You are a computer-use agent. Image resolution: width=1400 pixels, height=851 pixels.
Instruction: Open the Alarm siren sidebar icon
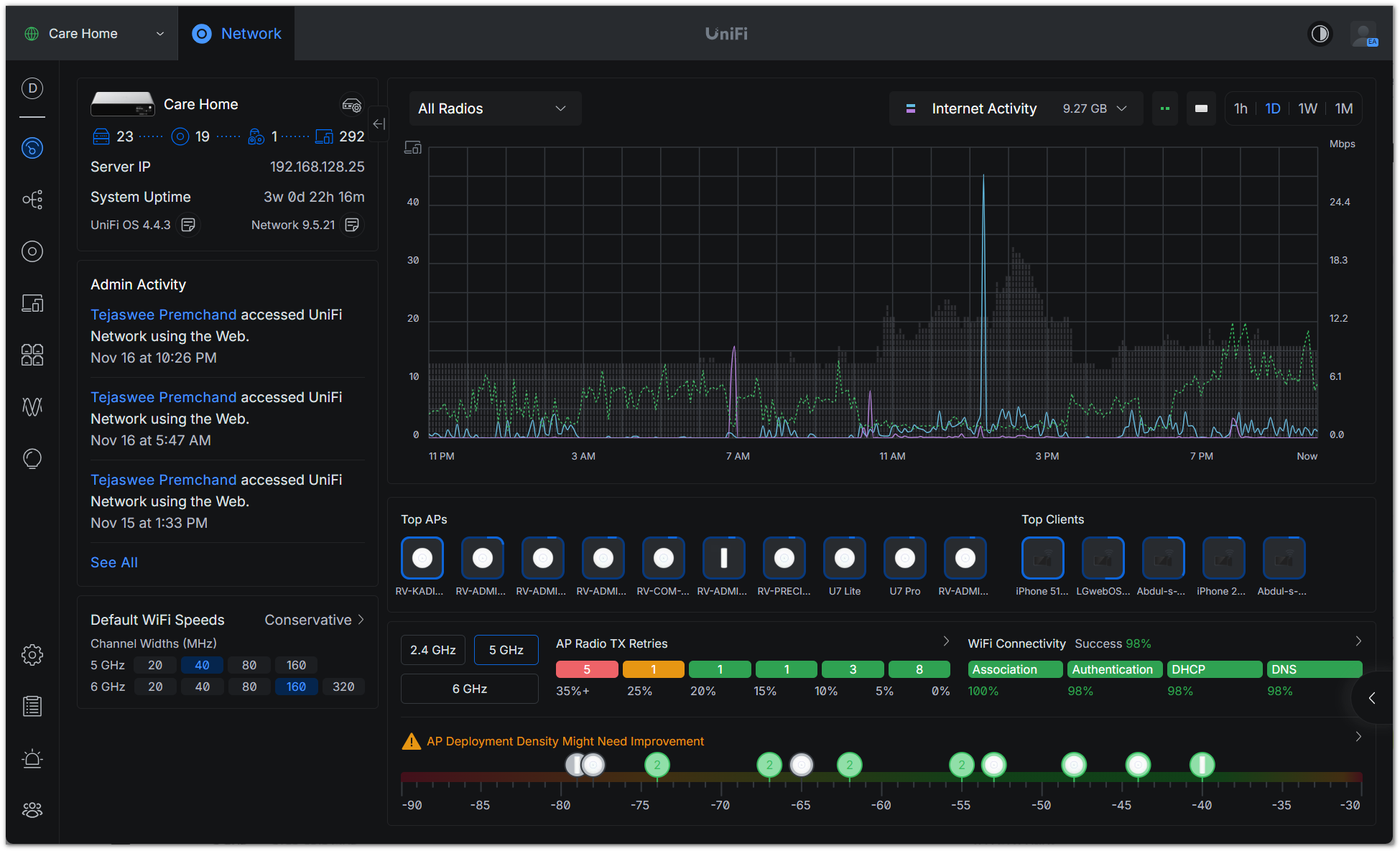(x=32, y=758)
